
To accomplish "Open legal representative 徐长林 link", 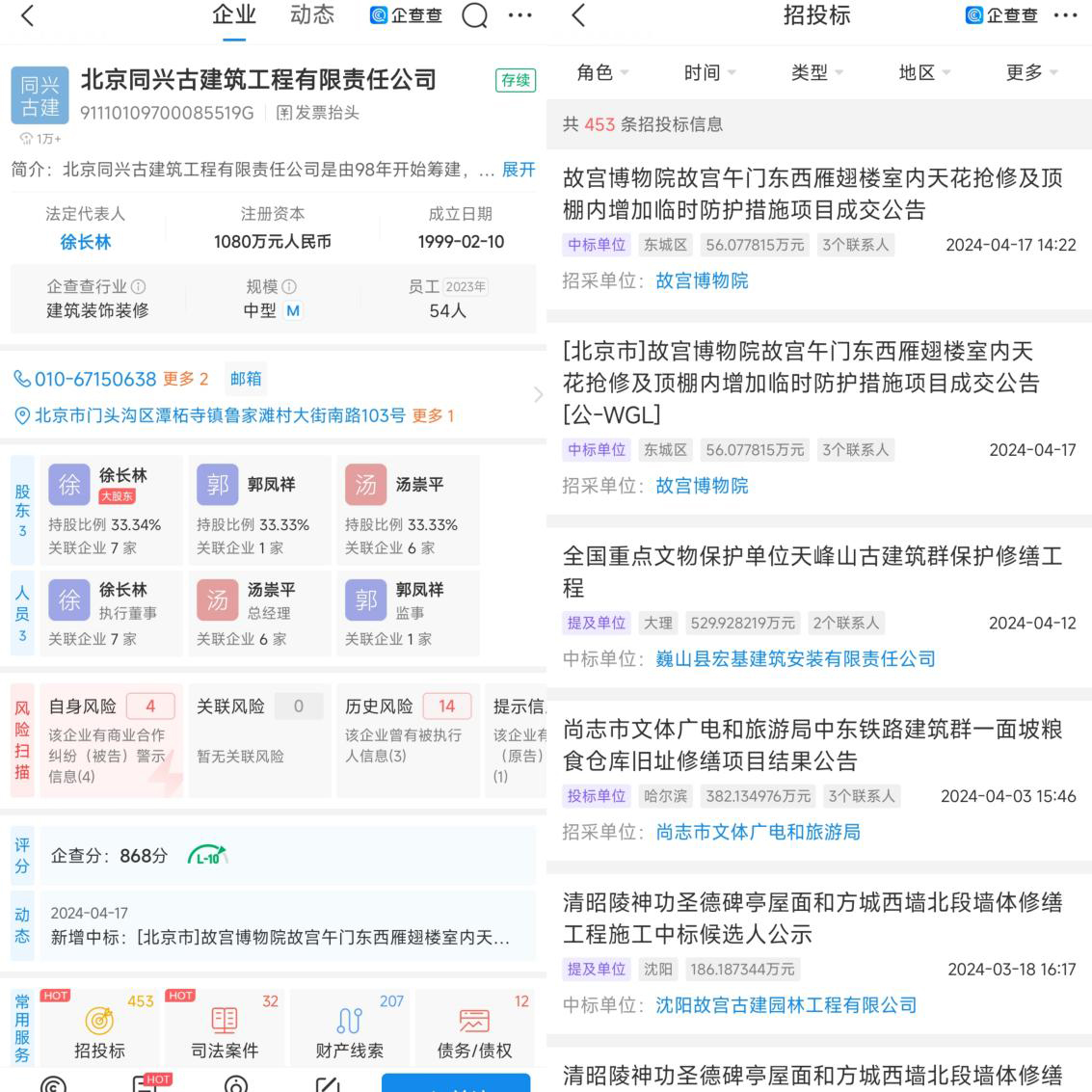I will [86, 242].
